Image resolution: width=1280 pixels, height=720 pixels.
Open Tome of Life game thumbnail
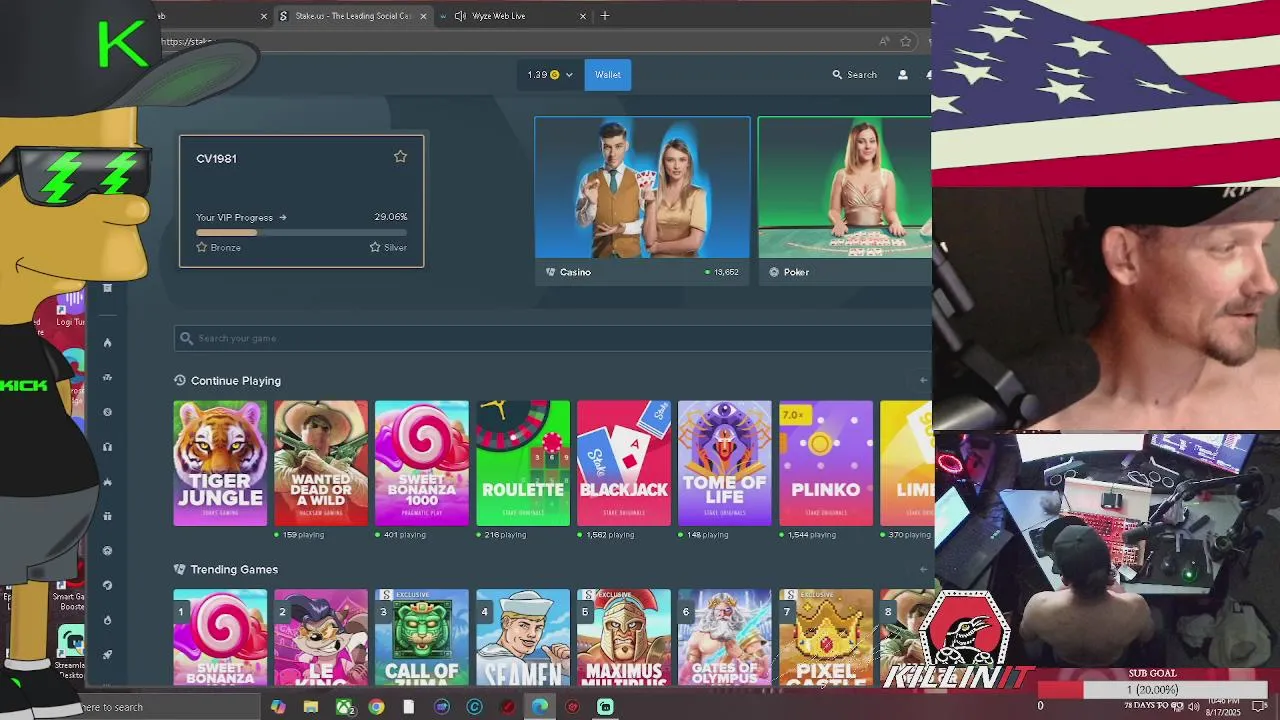coord(725,463)
